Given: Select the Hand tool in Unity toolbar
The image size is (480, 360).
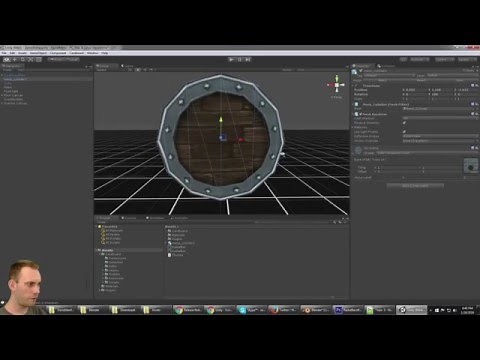Looking at the screenshot, I should click(7, 60).
